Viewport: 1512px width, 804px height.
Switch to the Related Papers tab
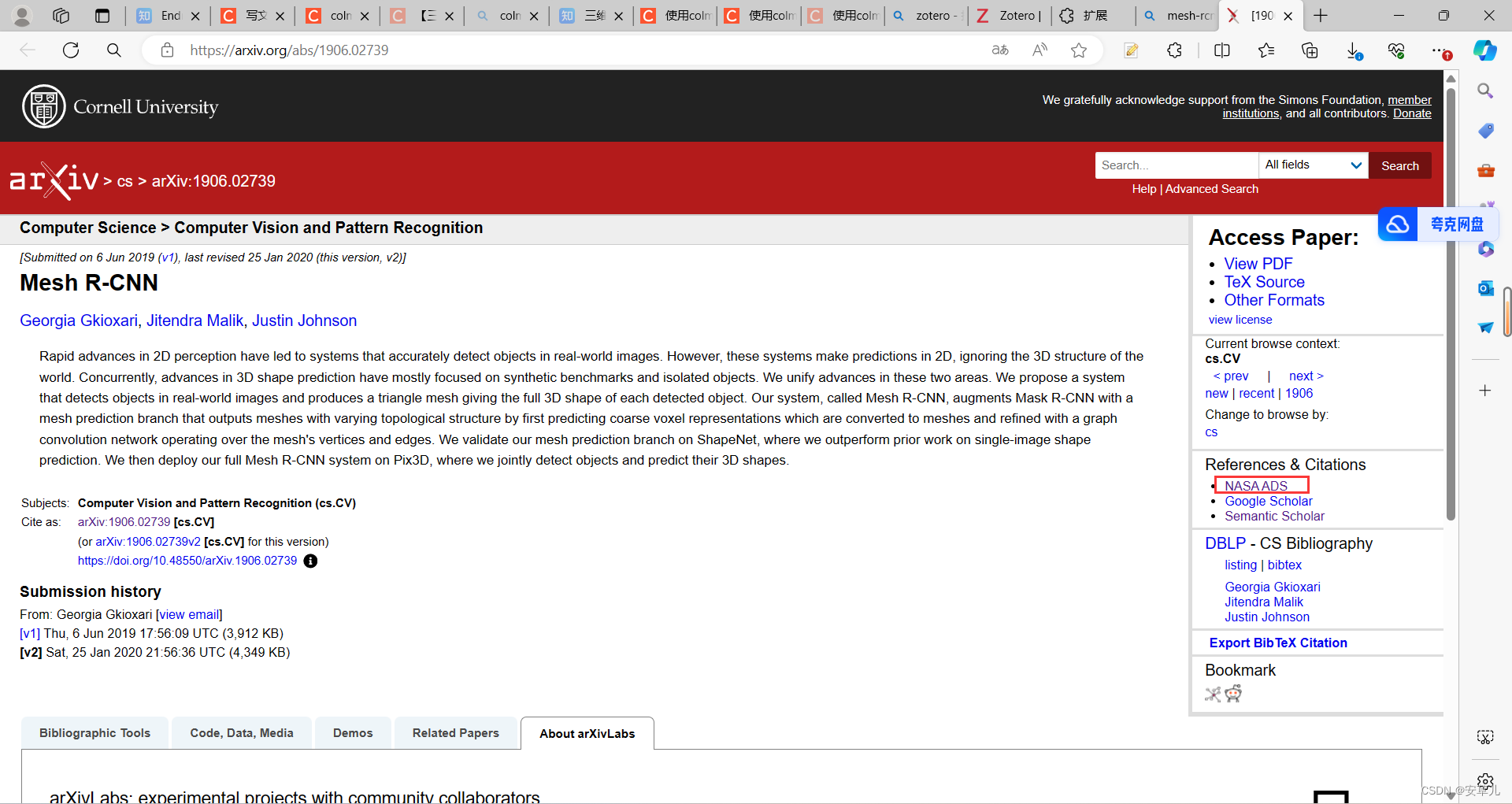[x=455, y=732]
